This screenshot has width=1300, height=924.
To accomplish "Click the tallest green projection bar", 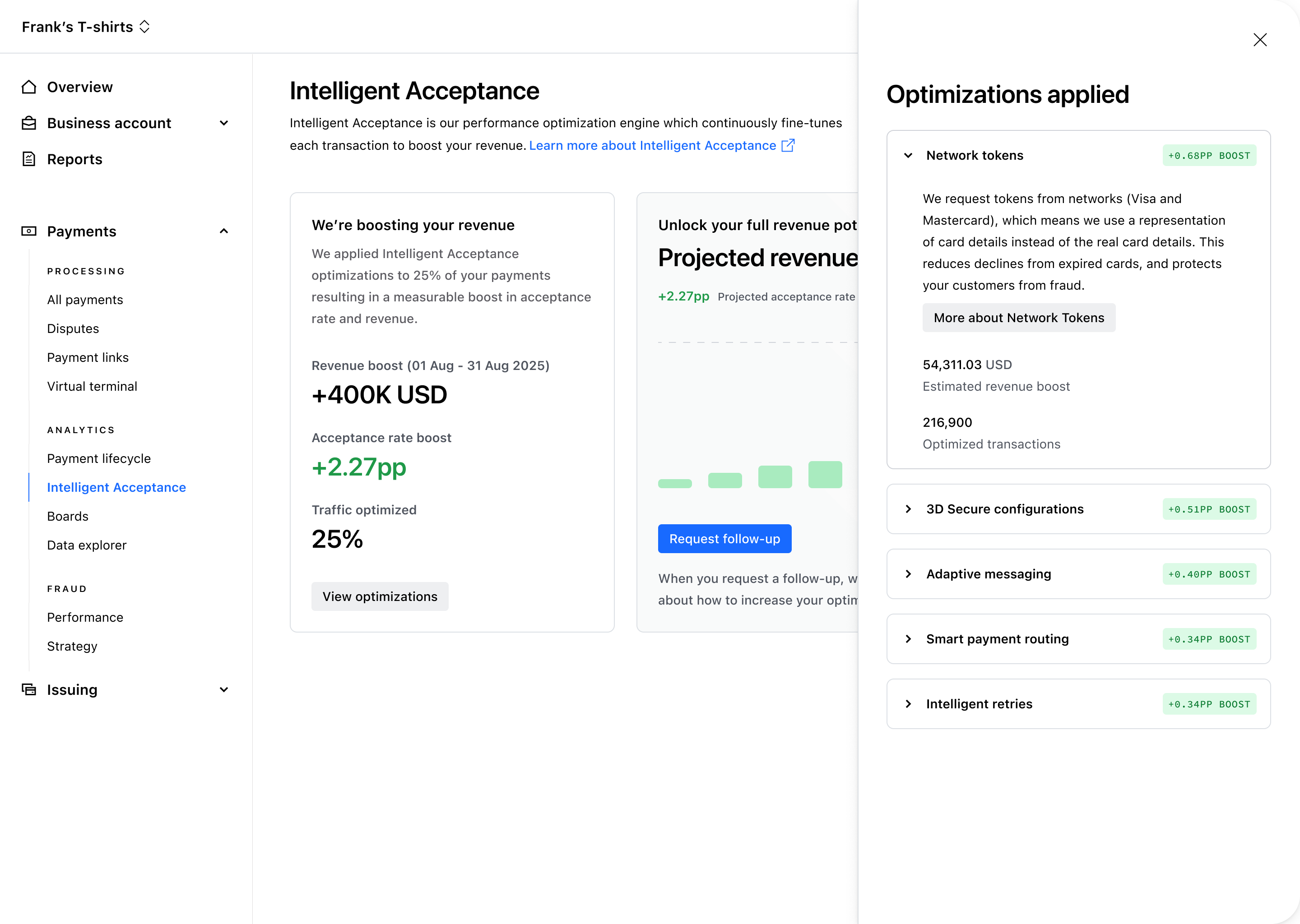I will pos(825,475).
